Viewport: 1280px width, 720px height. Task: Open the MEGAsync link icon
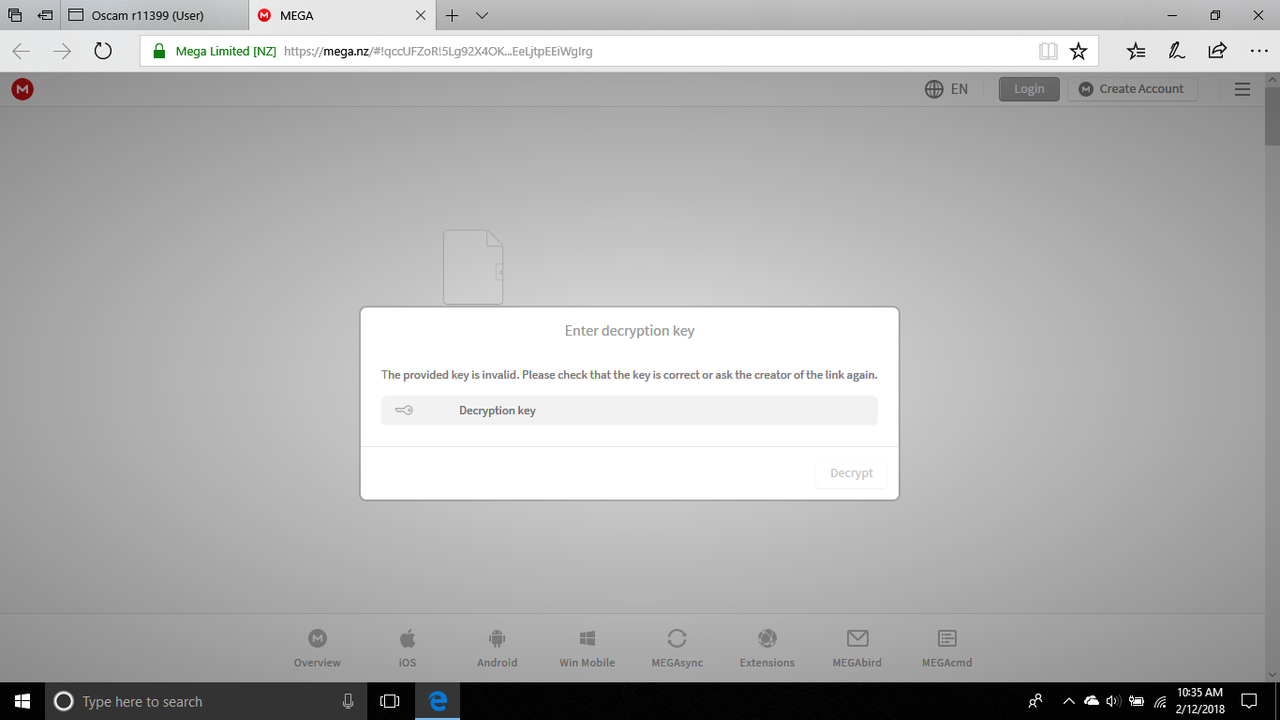(677, 648)
